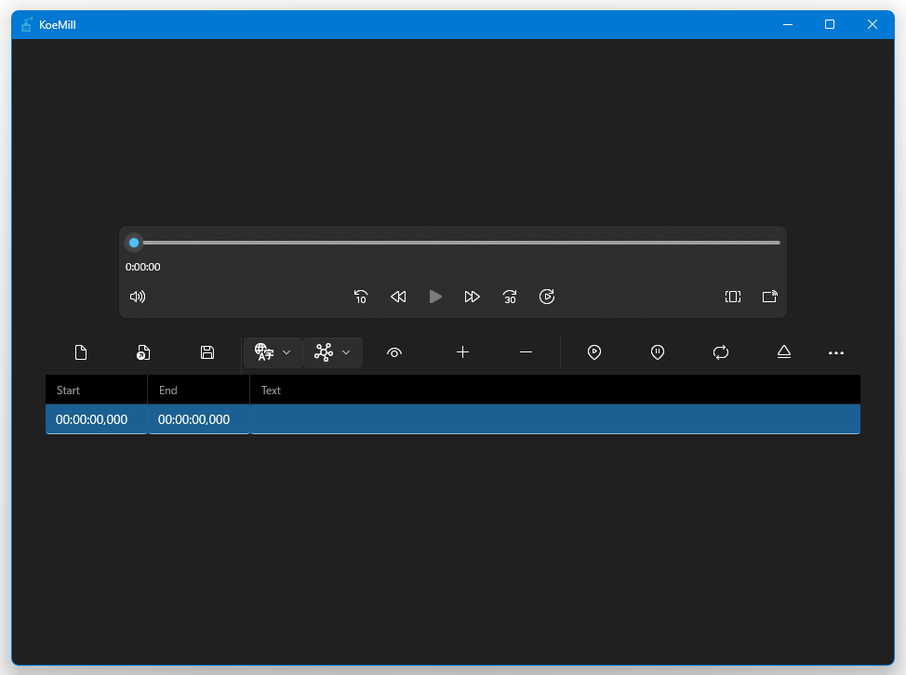Screen dimensions: 906x675
Task: Skip forward 30 seconds
Action: (510, 297)
